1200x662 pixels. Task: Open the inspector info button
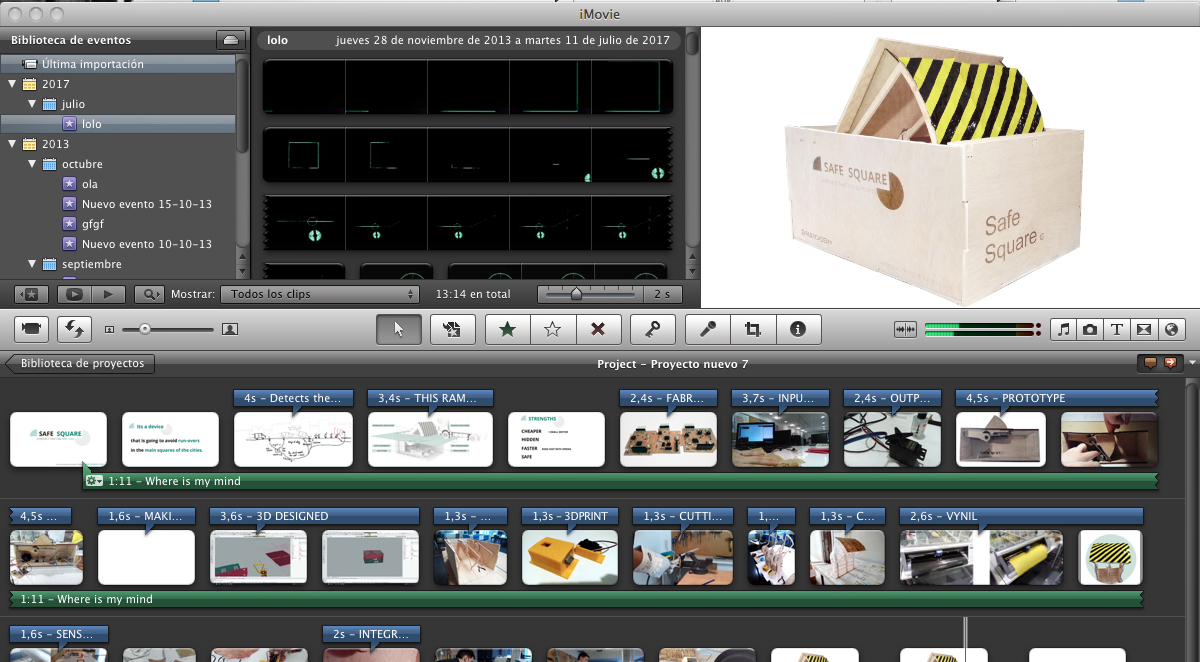coord(798,329)
